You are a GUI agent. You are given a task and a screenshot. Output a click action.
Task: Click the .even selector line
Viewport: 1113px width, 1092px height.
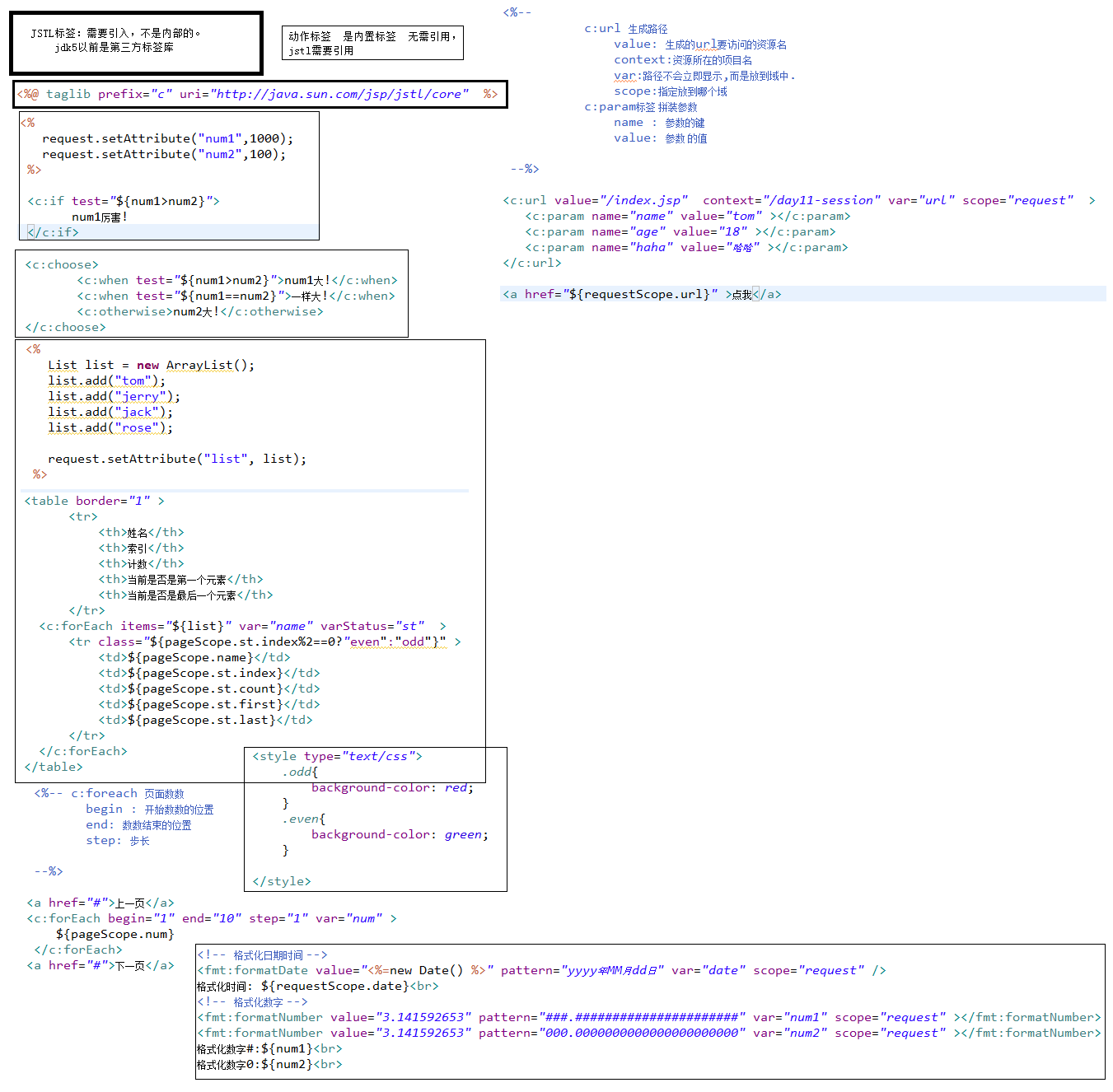tap(304, 819)
